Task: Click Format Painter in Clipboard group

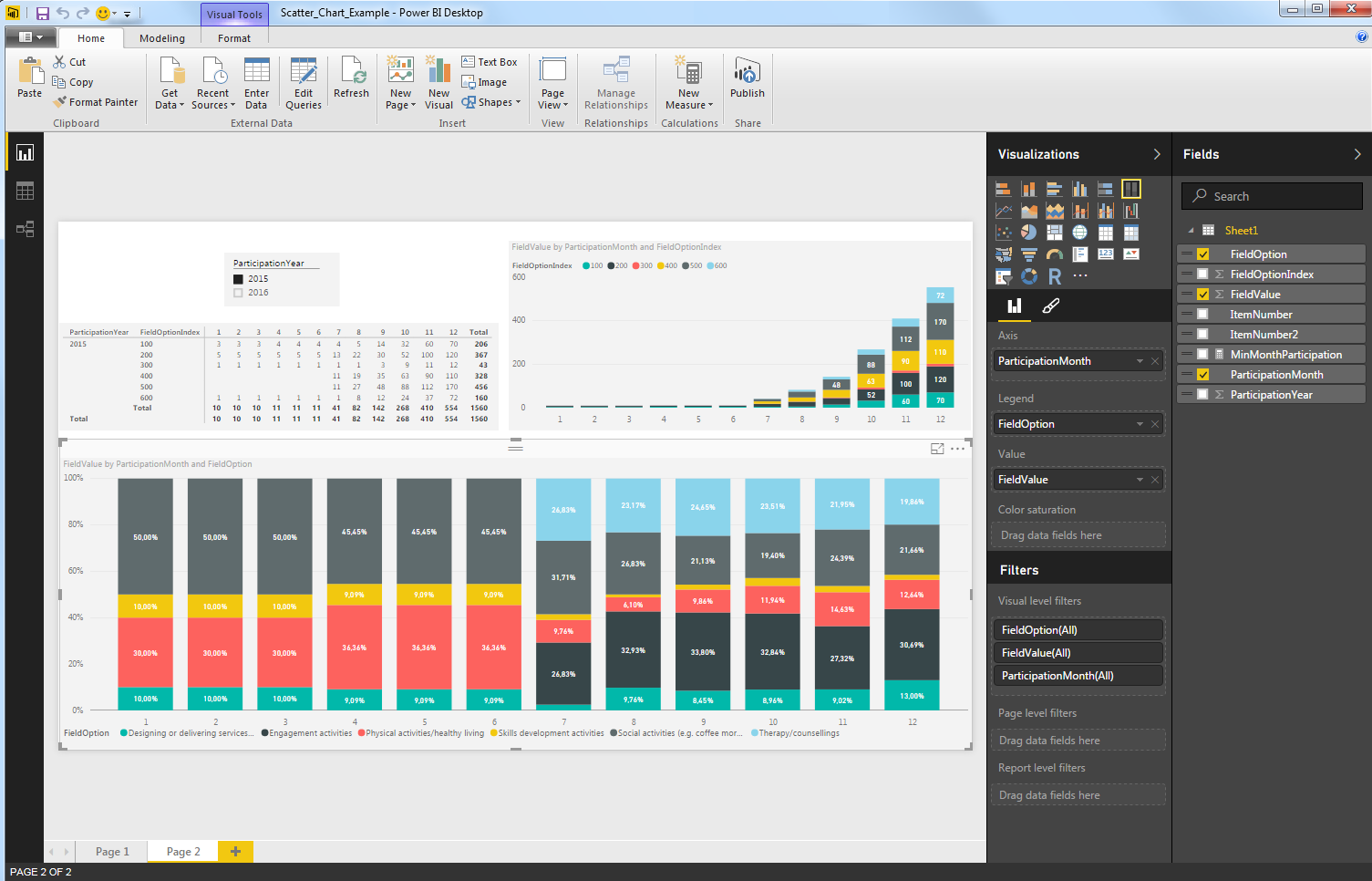Action: (x=97, y=102)
